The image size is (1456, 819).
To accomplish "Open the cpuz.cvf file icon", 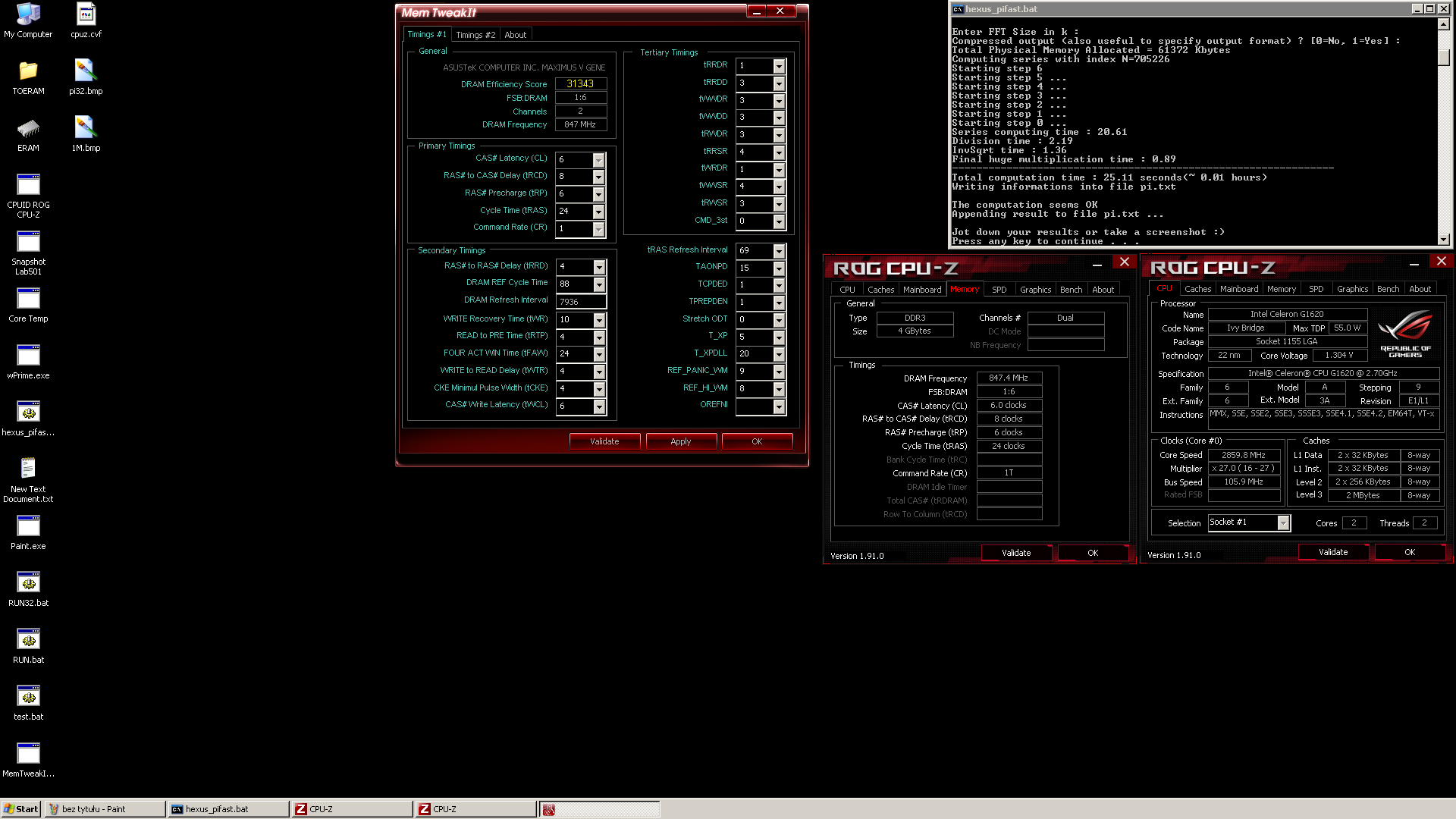I will click(x=86, y=20).
